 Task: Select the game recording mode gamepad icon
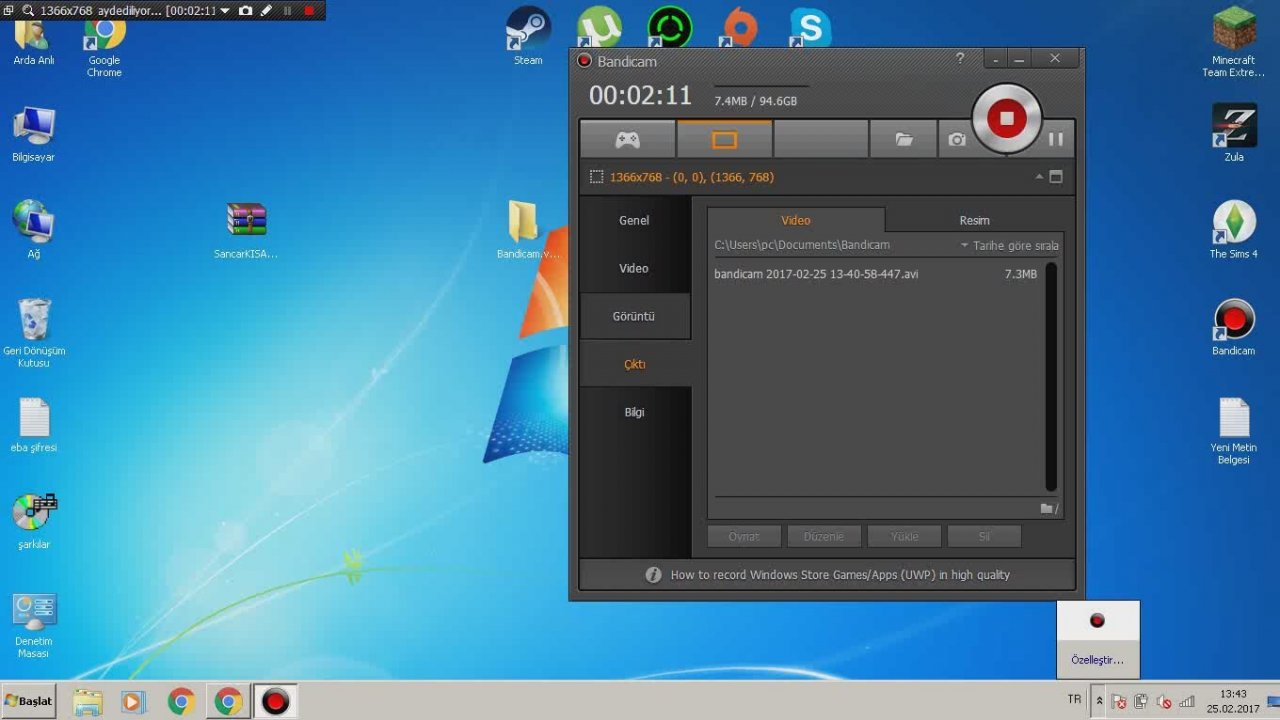click(627, 139)
